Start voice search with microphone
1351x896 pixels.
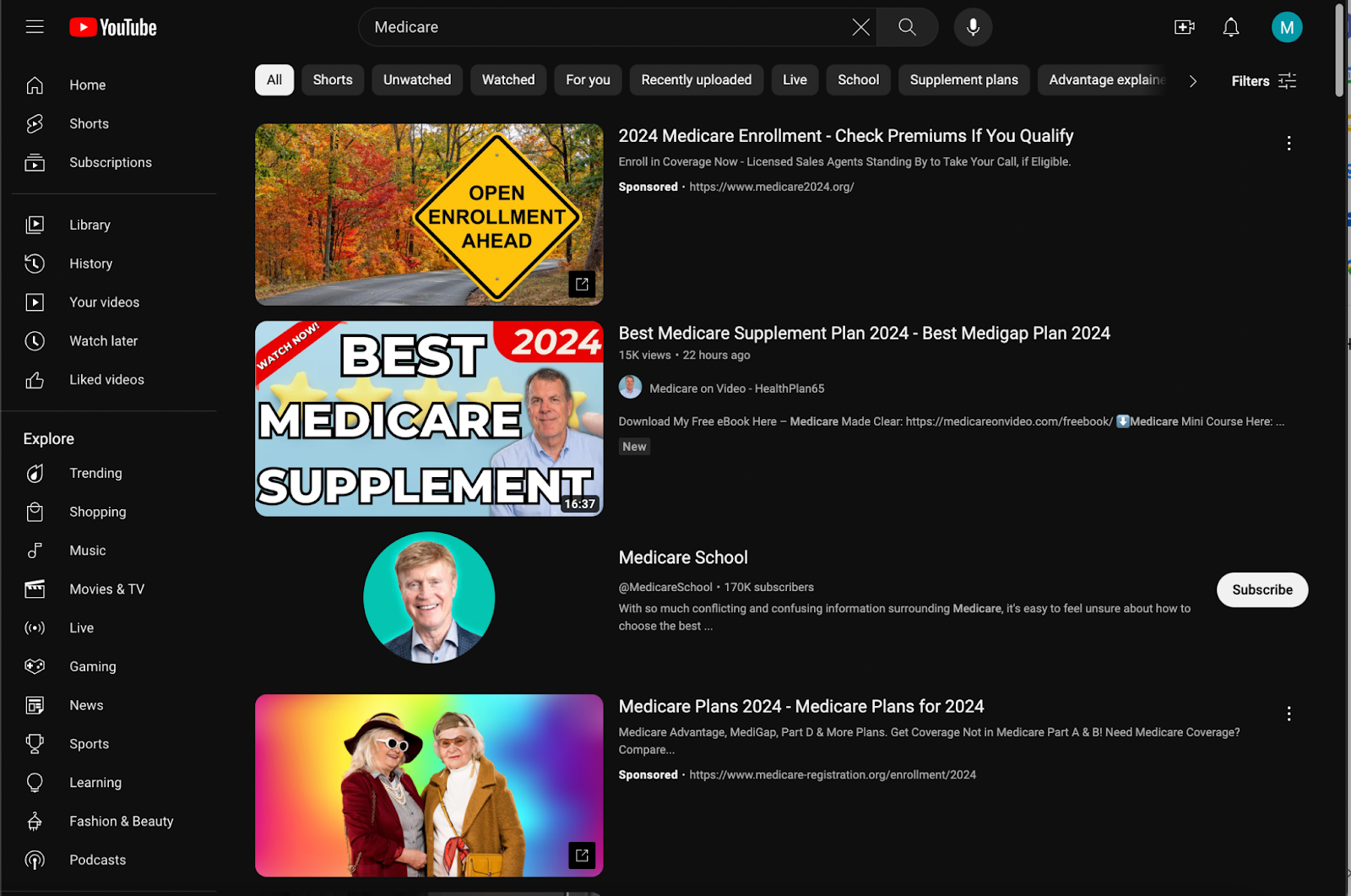point(973,27)
